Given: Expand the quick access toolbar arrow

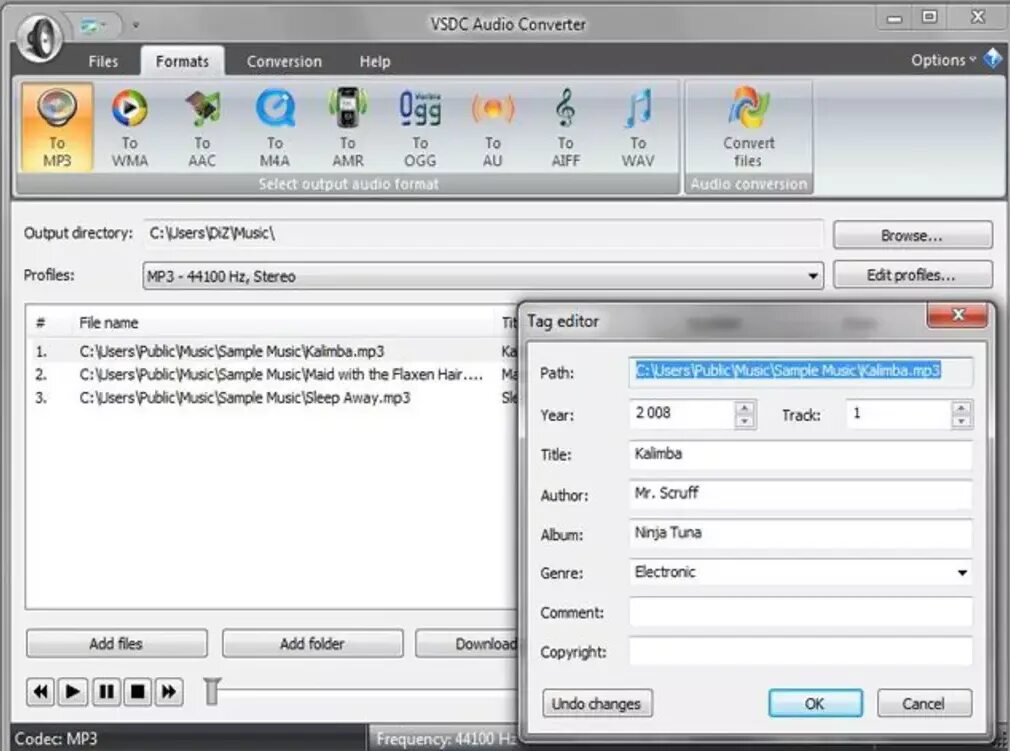Looking at the screenshot, I should pyautogui.click(x=135, y=26).
